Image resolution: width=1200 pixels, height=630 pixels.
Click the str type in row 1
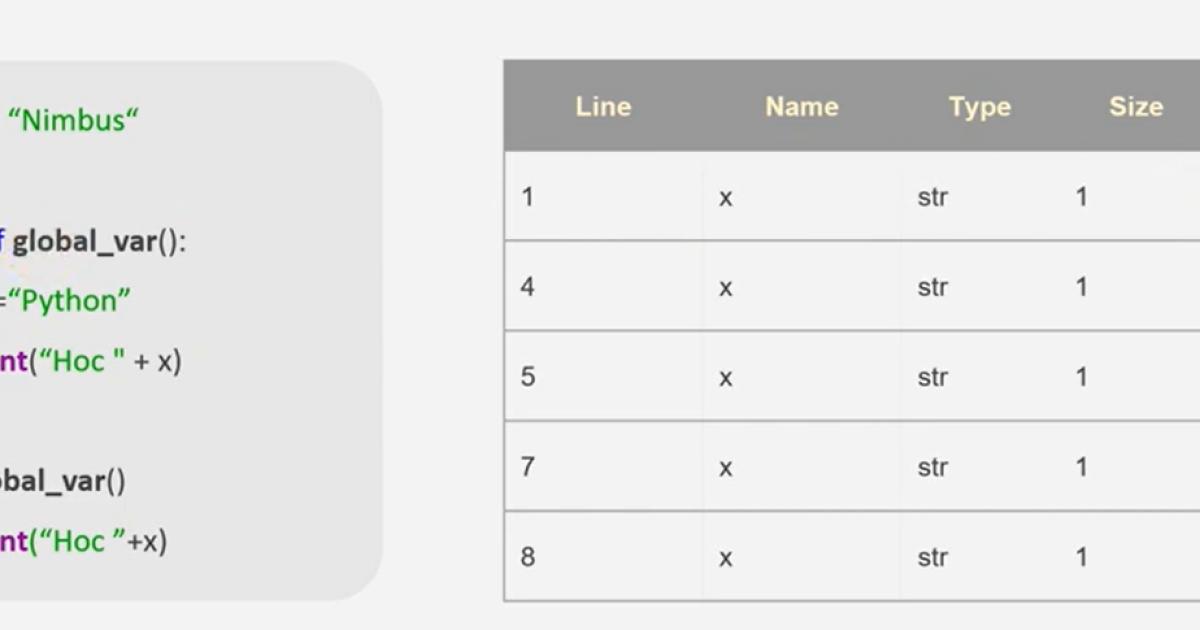pos(932,197)
